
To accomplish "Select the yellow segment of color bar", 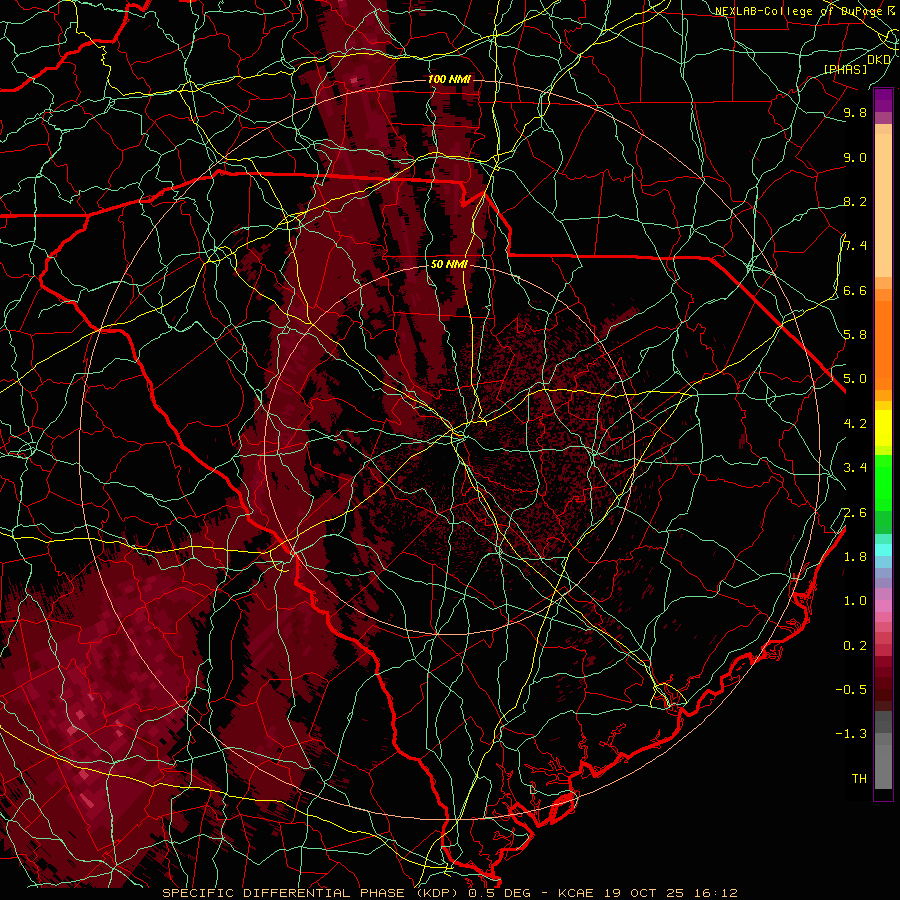I will (x=883, y=428).
